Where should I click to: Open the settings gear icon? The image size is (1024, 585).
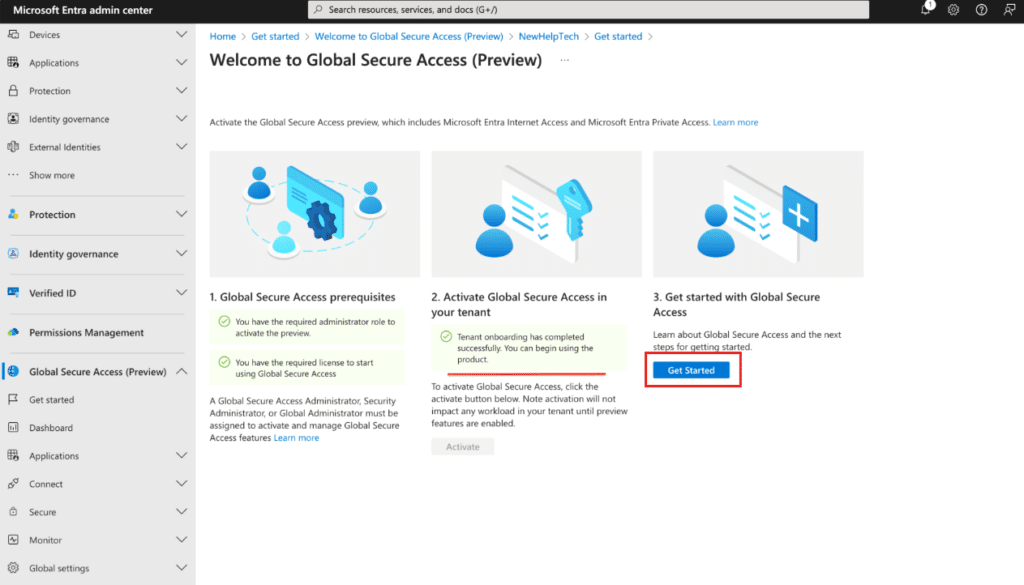953,10
